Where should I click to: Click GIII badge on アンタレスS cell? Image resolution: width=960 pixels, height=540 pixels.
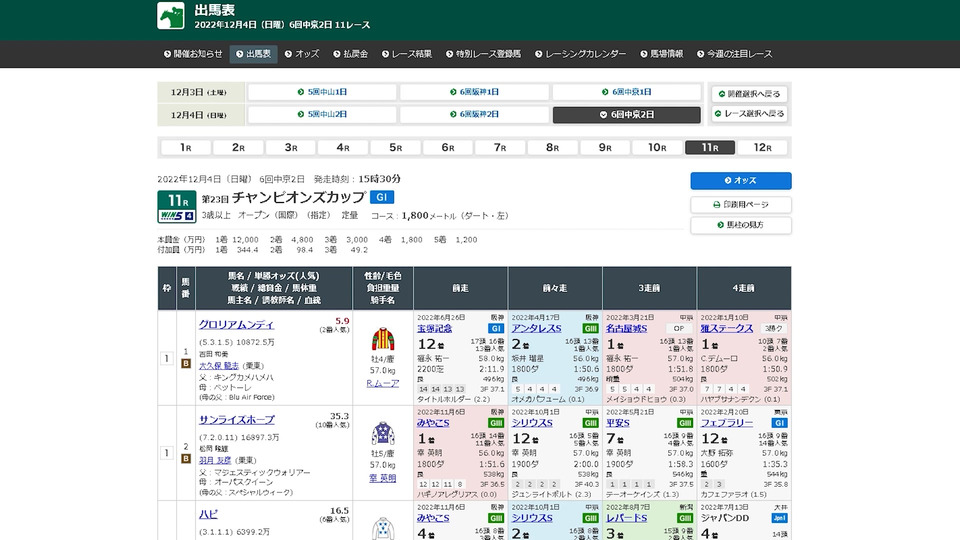(590, 329)
